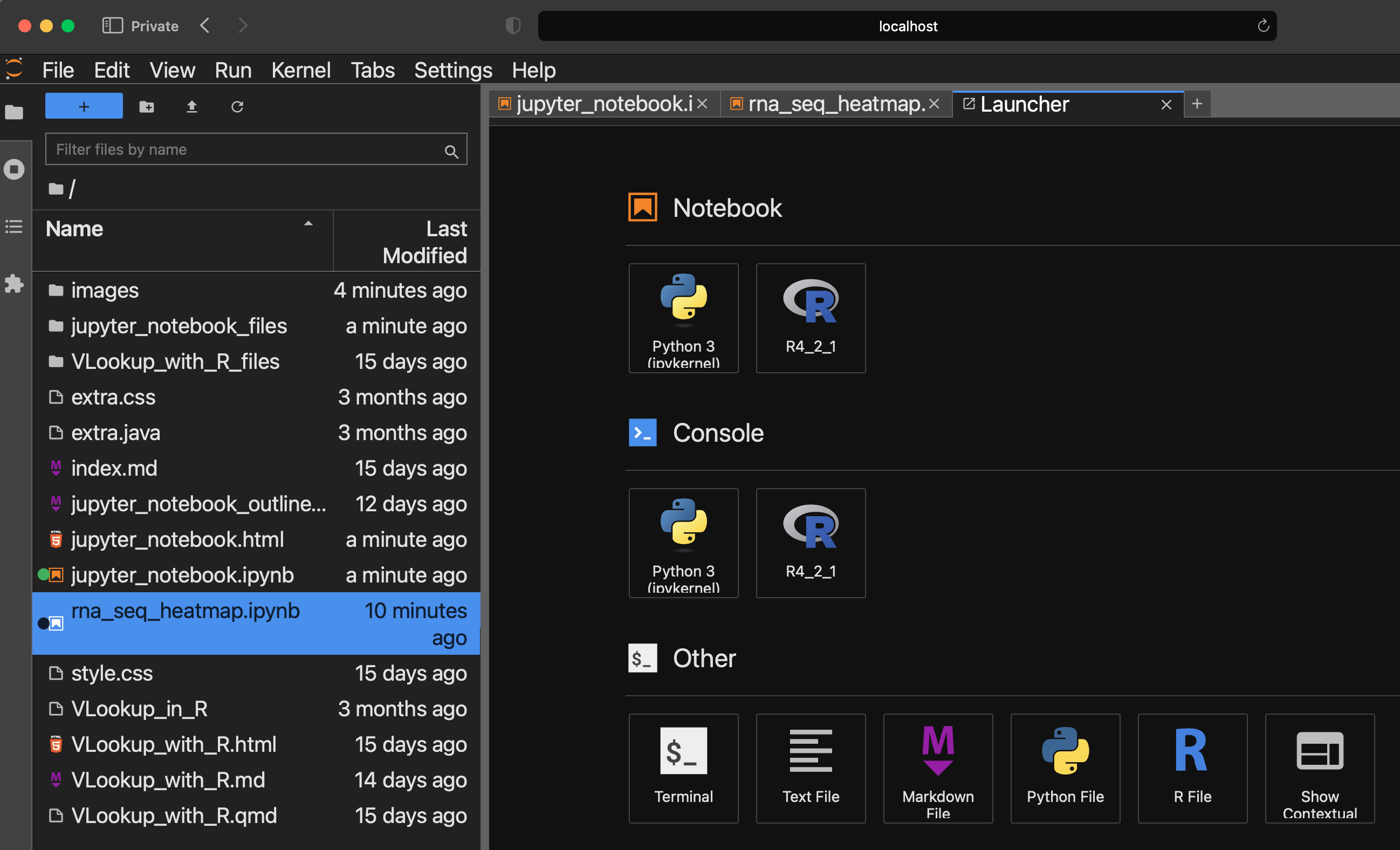Sort files by Name column header

click(74, 228)
